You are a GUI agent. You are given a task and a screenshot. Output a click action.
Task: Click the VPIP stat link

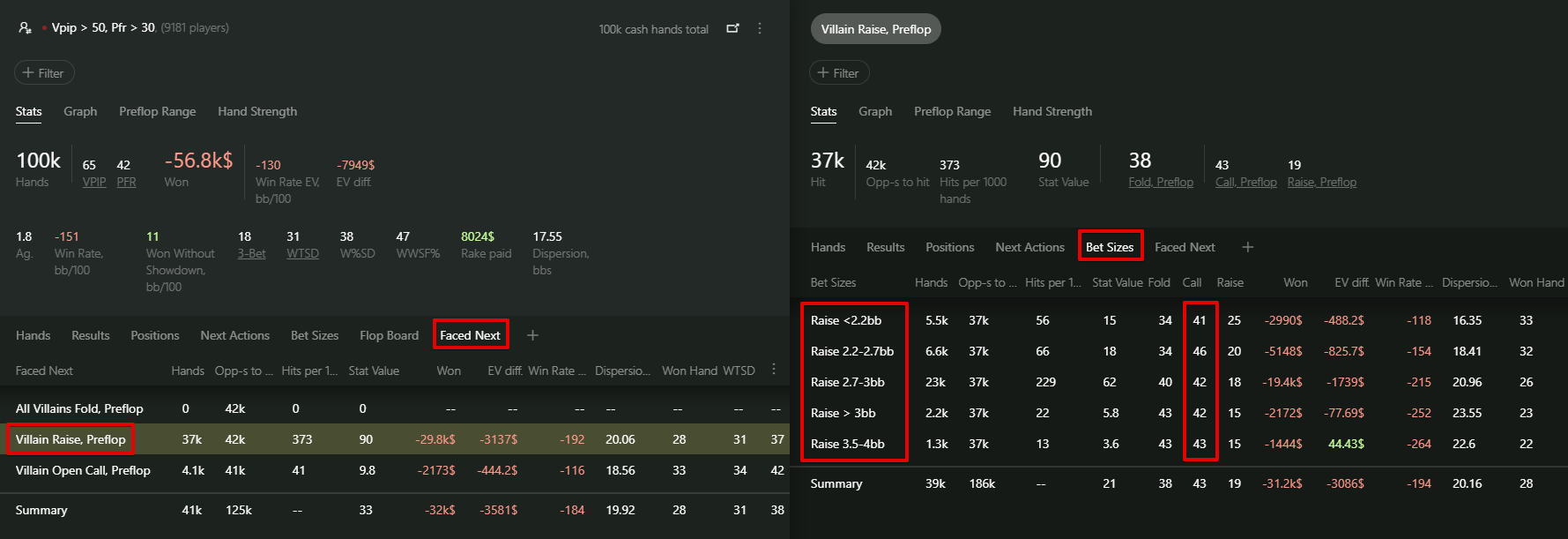[94, 182]
